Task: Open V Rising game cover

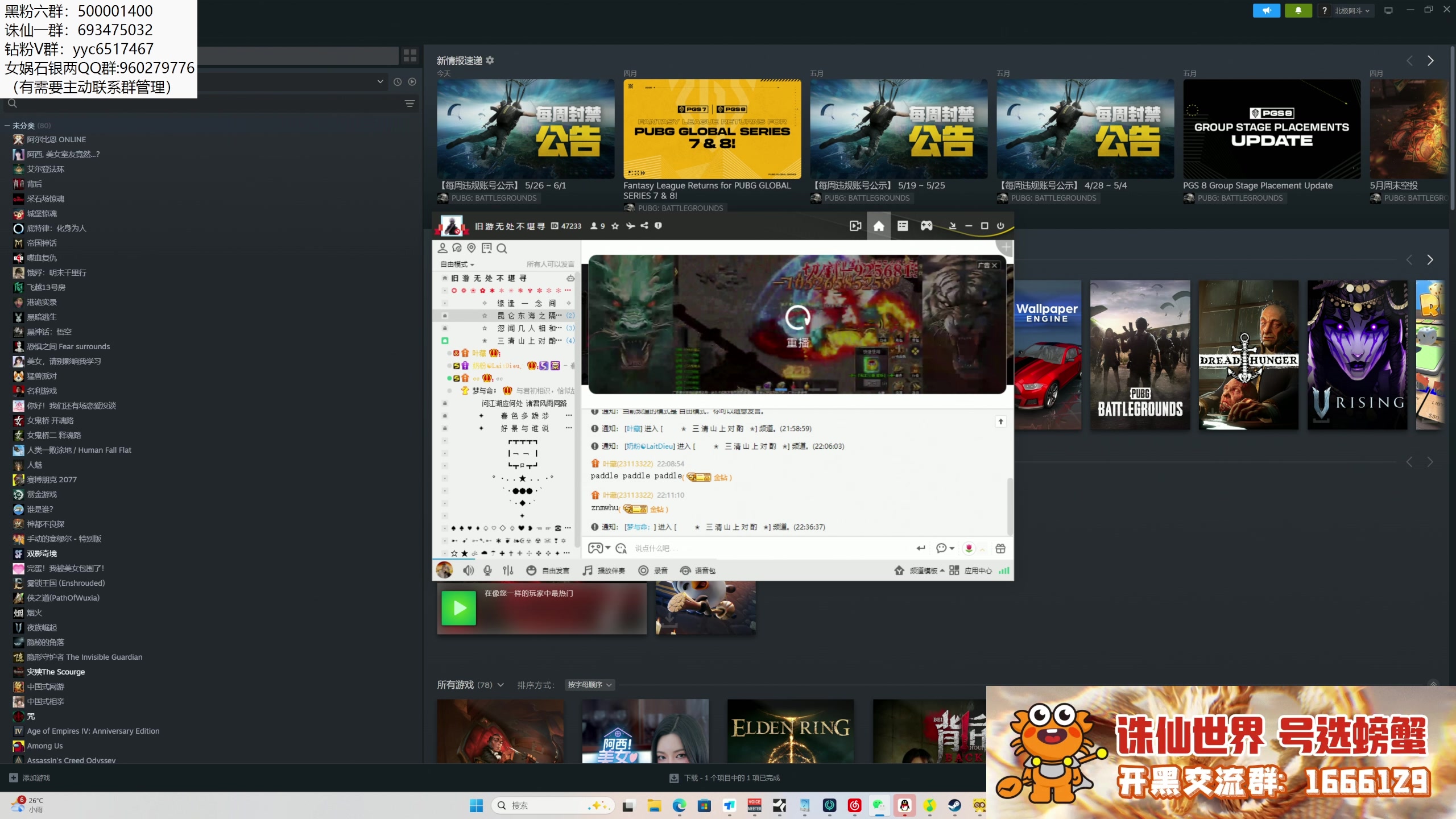Action: pyautogui.click(x=1357, y=355)
